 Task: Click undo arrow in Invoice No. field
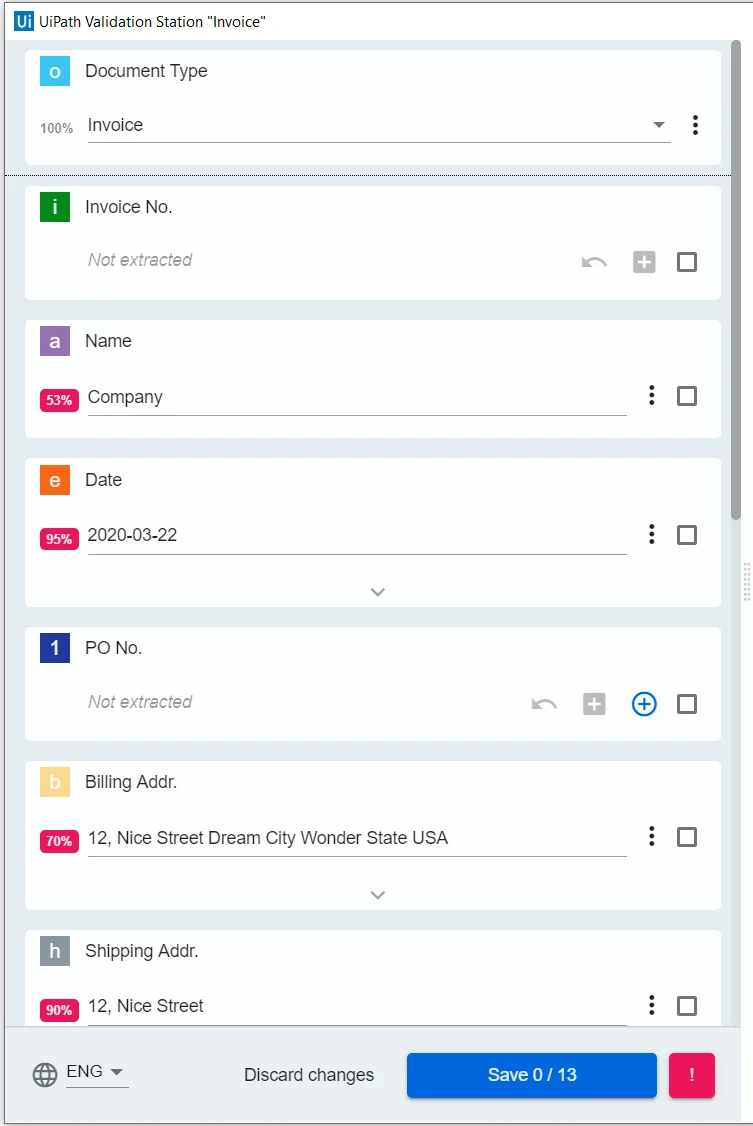(x=594, y=262)
